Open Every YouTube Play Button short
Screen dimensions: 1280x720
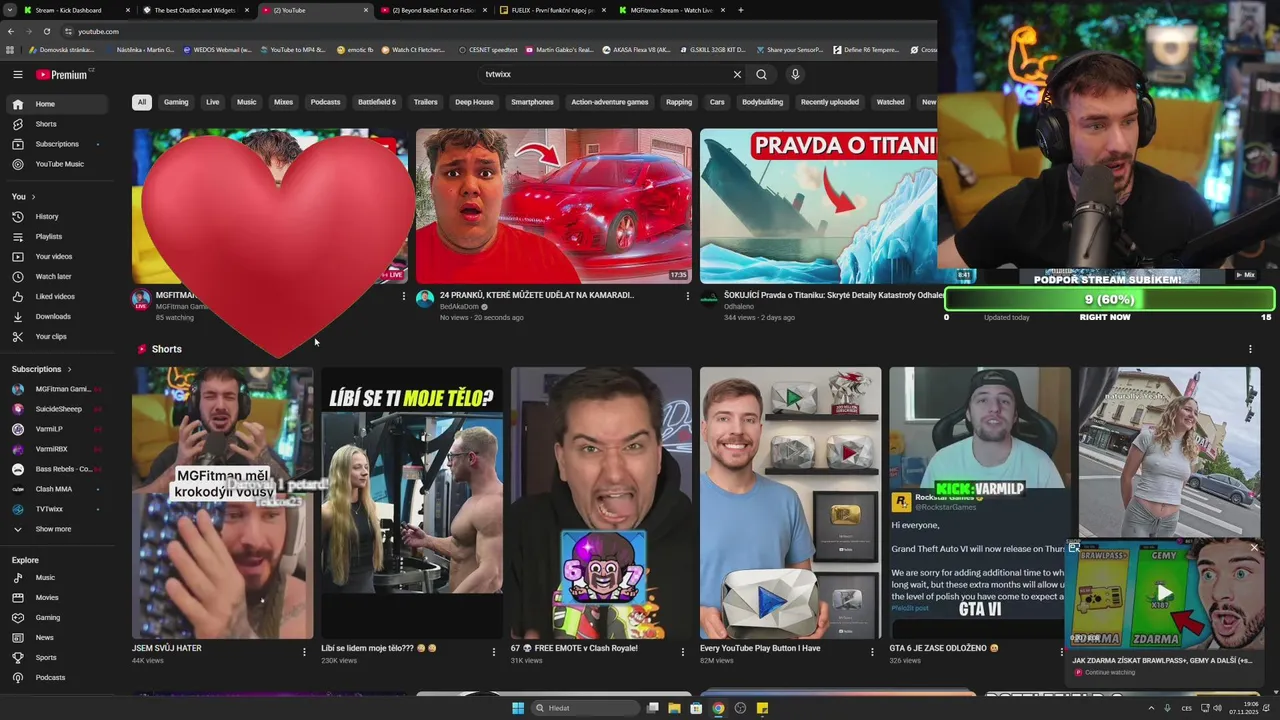pyautogui.click(x=790, y=503)
